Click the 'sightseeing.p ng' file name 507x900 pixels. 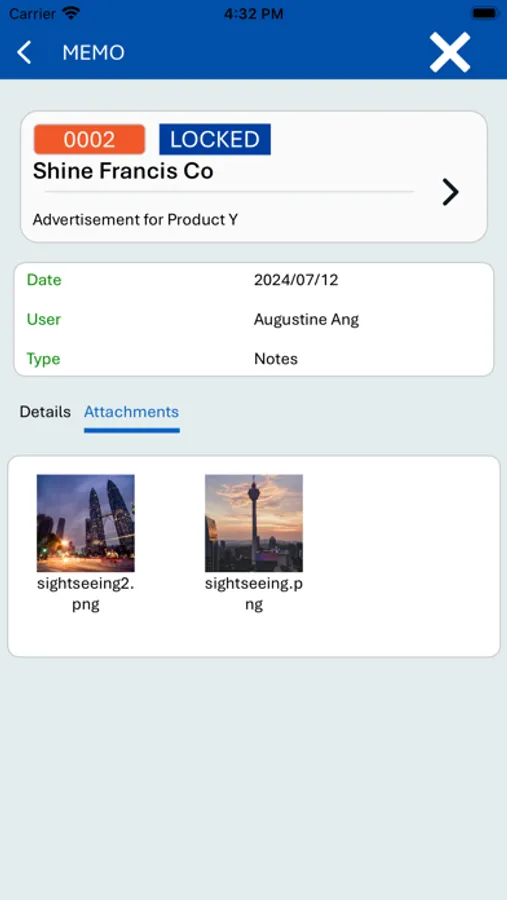(x=254, y=594)
